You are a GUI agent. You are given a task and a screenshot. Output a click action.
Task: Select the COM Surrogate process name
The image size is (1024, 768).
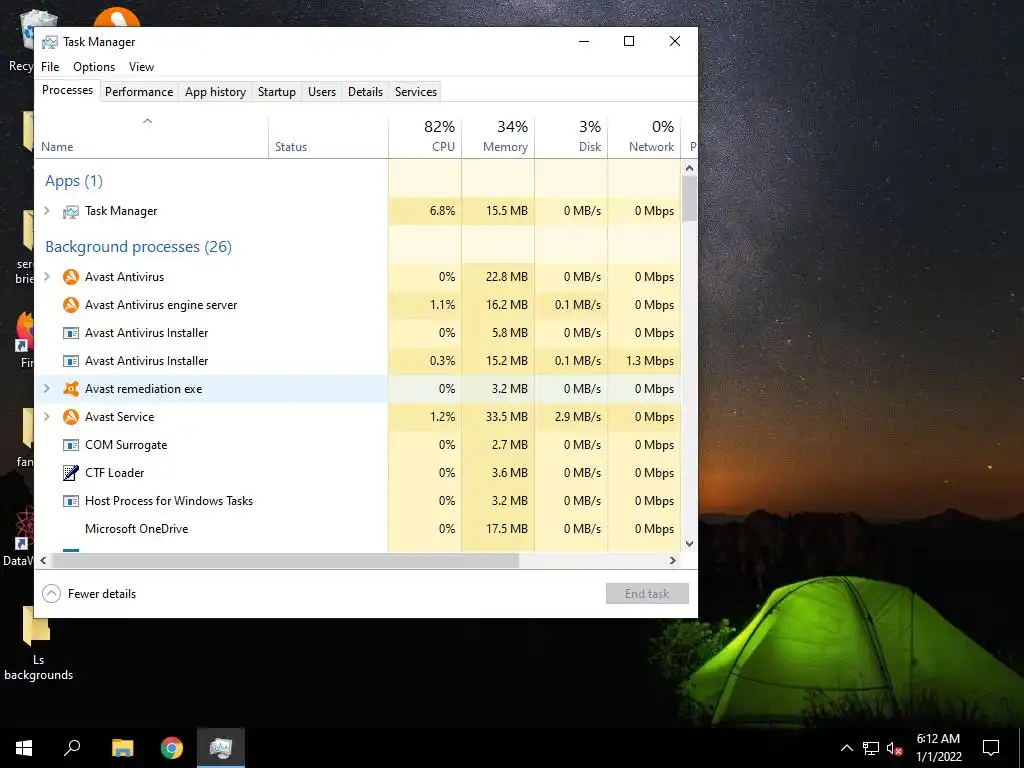(x=126, y=445)
